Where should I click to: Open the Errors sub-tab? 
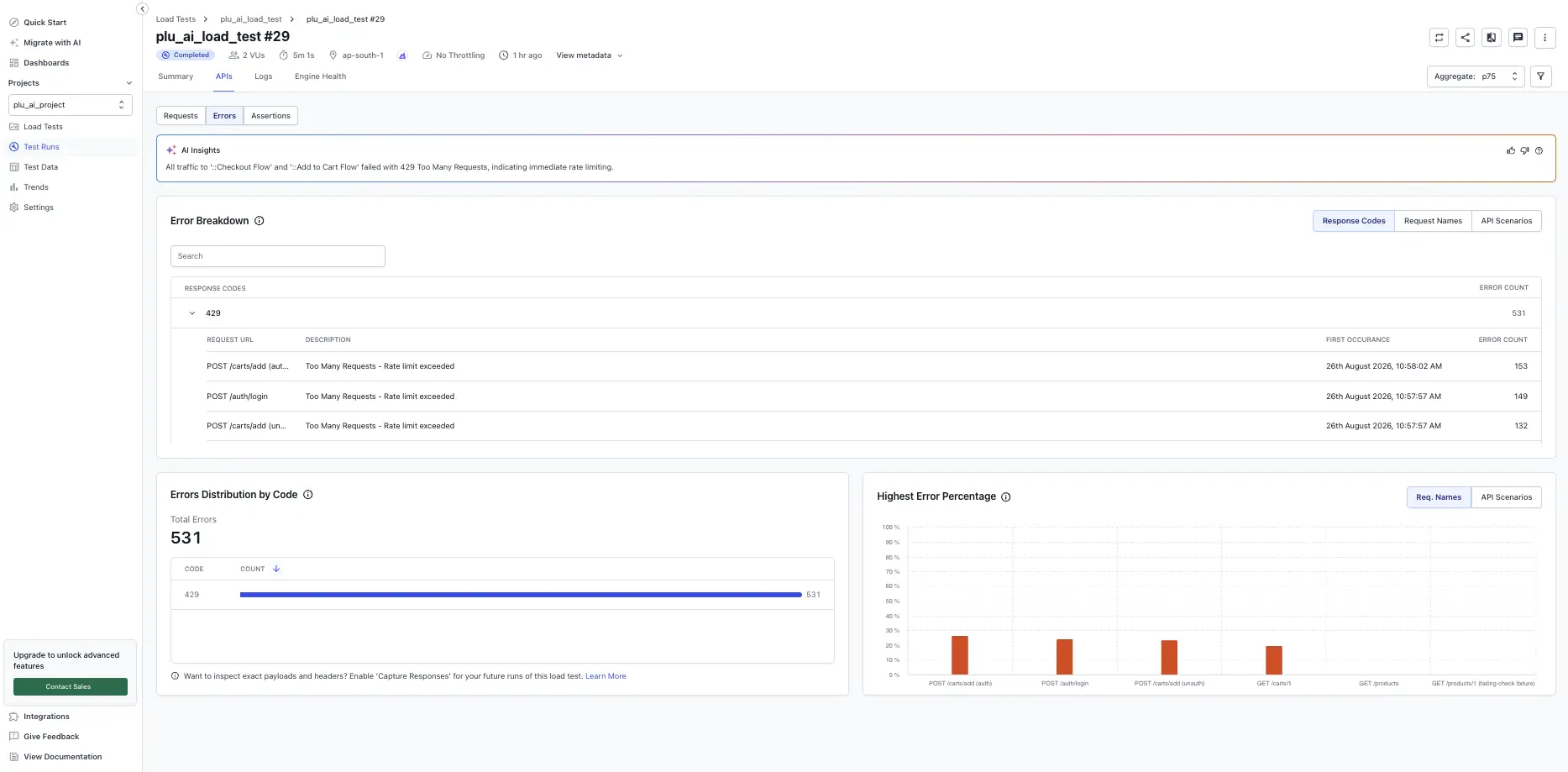point(224,116)
